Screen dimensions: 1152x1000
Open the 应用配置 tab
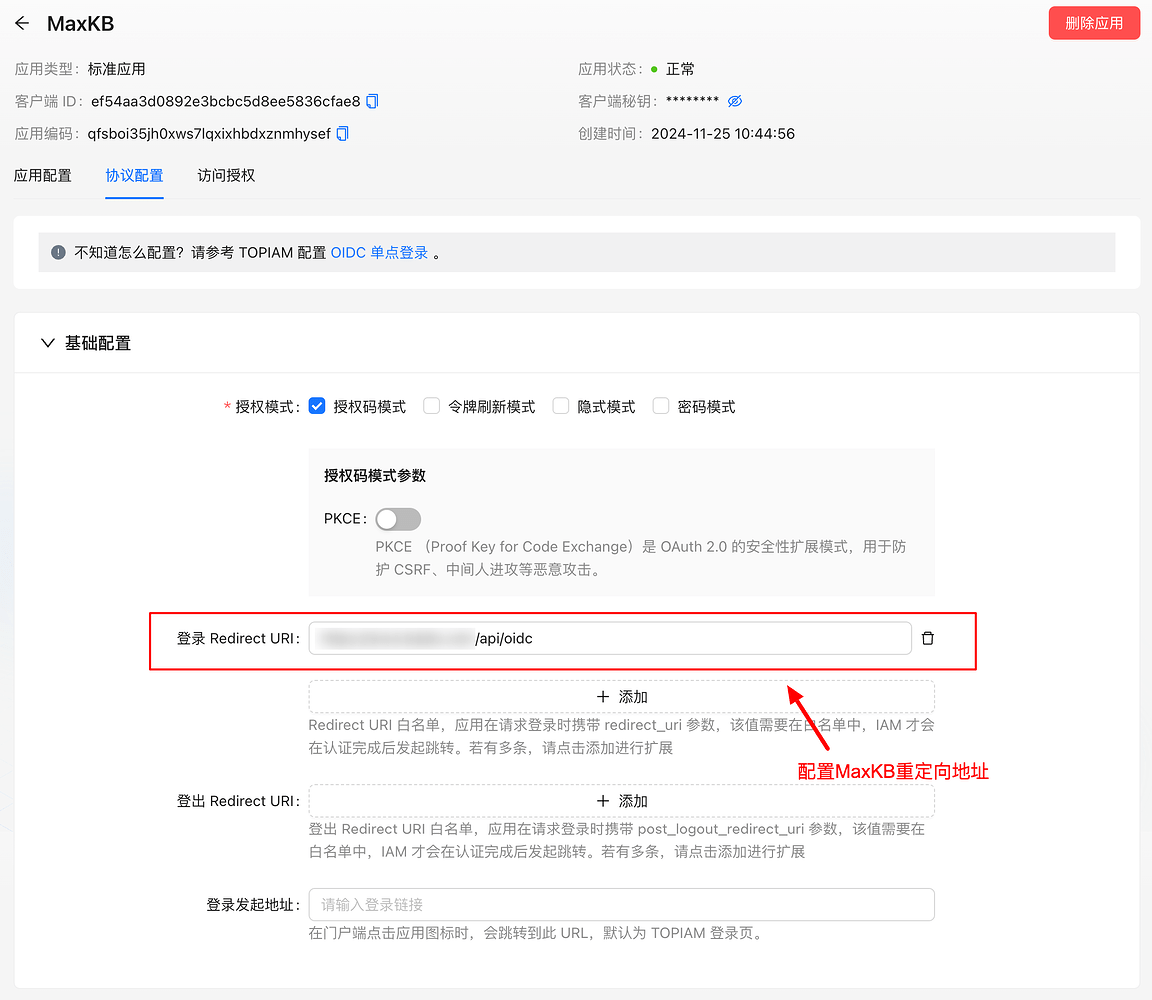pyautogui.click(x=43, y=175)
